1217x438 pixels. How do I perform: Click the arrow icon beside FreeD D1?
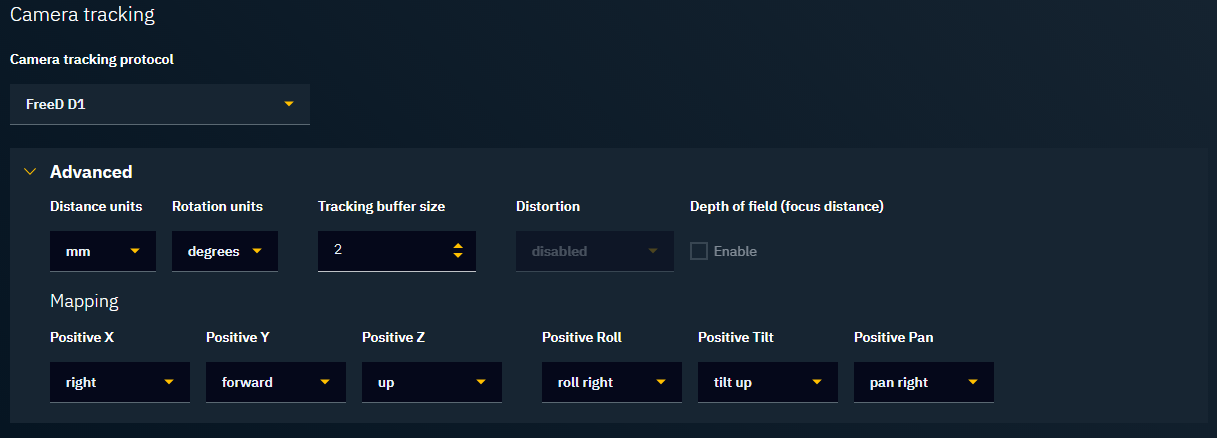click(289, 104)
